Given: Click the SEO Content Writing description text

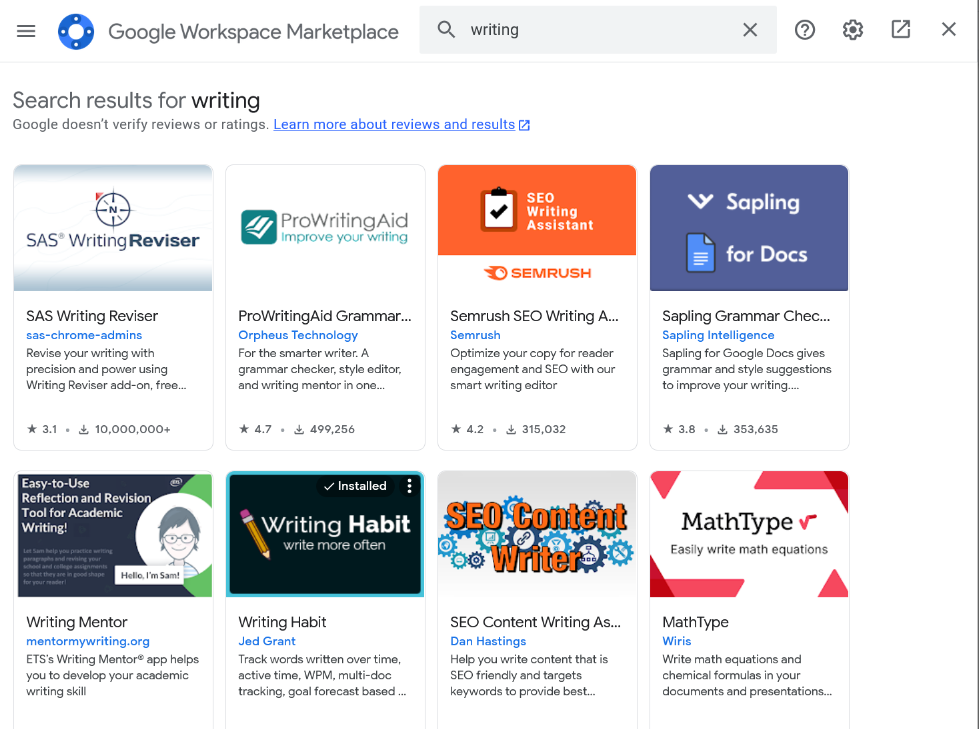Looking at the screenshot, I should coord(529,675).
